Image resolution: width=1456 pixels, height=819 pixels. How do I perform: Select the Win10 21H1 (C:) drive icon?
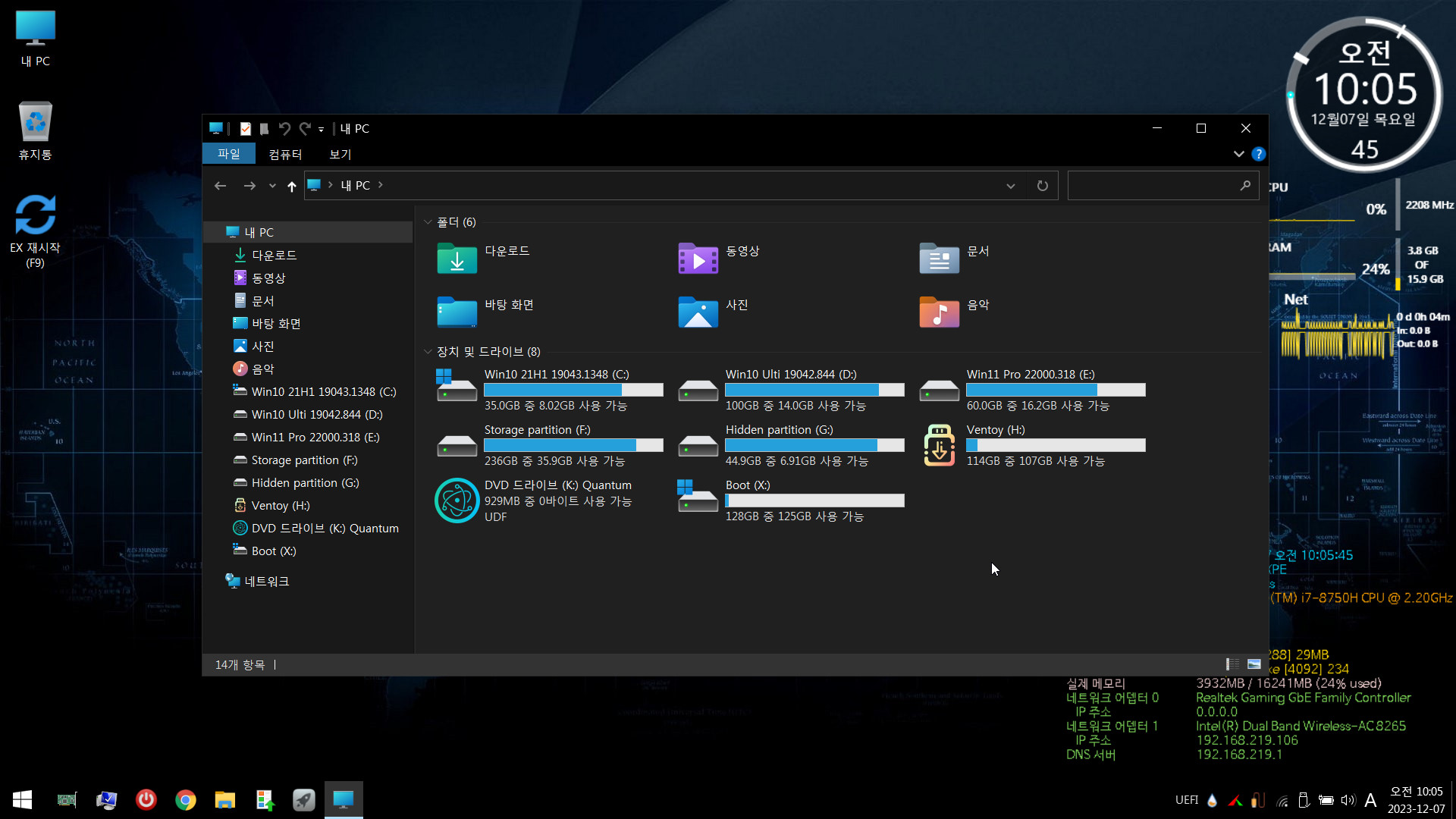pyautogui.click(x=457, y=385)
